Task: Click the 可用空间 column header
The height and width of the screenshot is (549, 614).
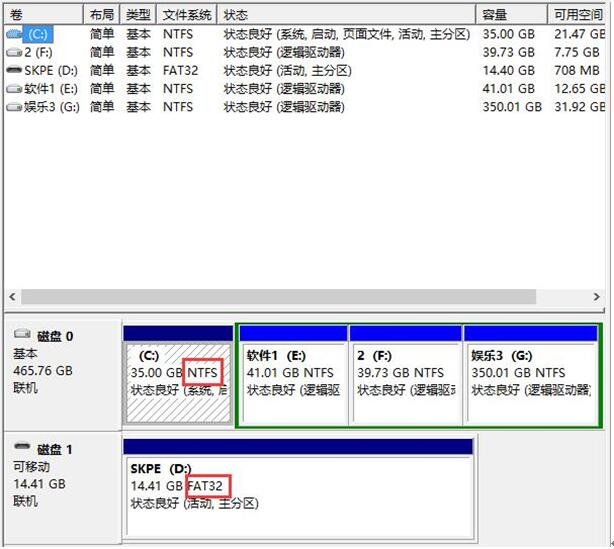Action: [x=579, y=15]
